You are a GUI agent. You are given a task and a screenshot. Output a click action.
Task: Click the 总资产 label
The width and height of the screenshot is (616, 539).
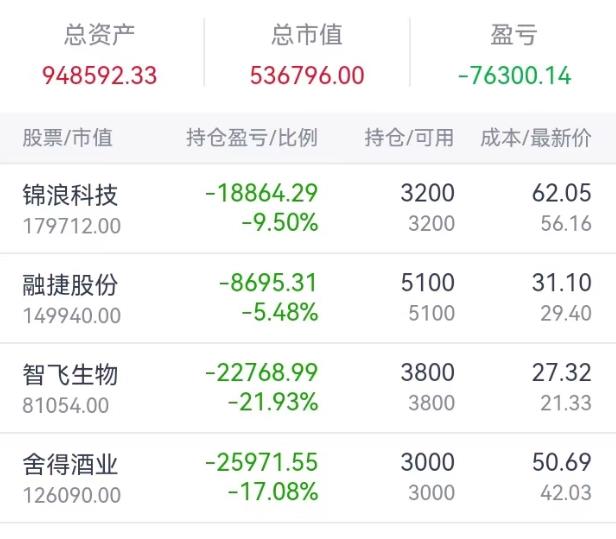pyautogui.click(x=99, y=36)
